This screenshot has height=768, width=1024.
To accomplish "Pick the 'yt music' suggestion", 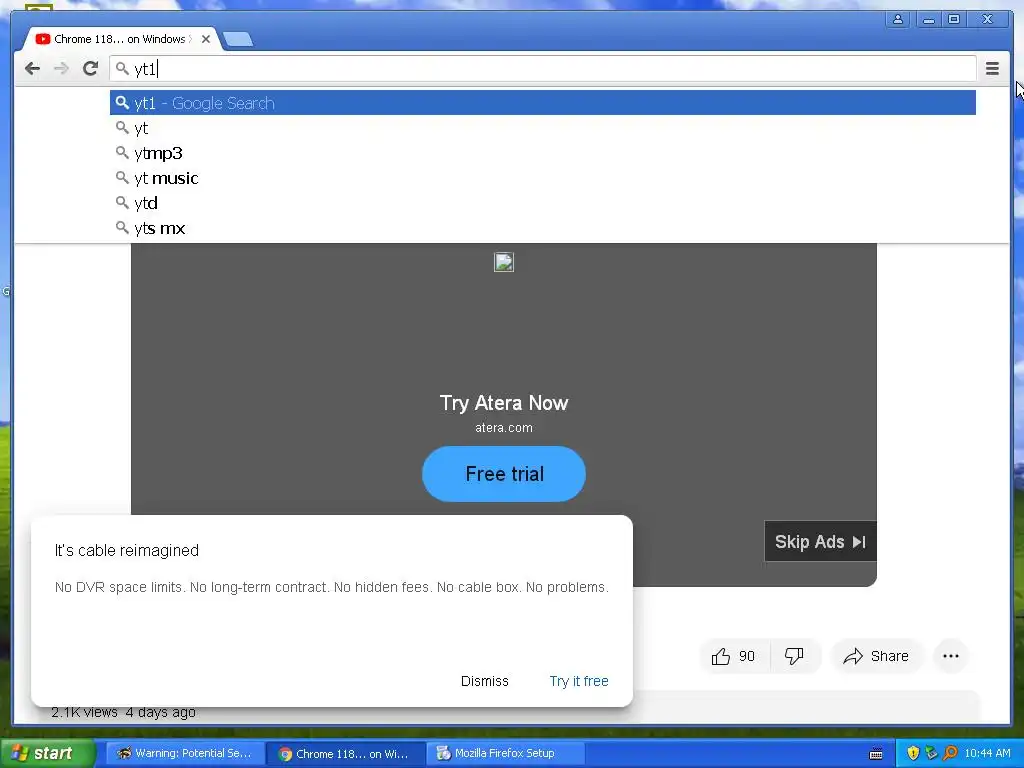I will tap(543, 178).
